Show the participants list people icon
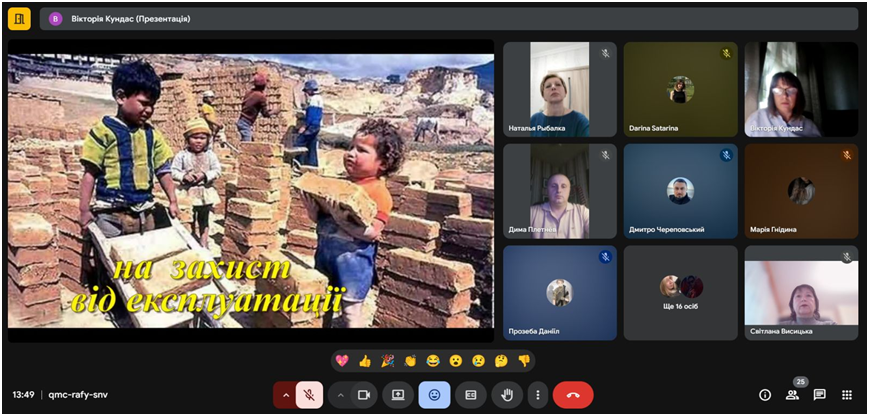 point(792,395)
